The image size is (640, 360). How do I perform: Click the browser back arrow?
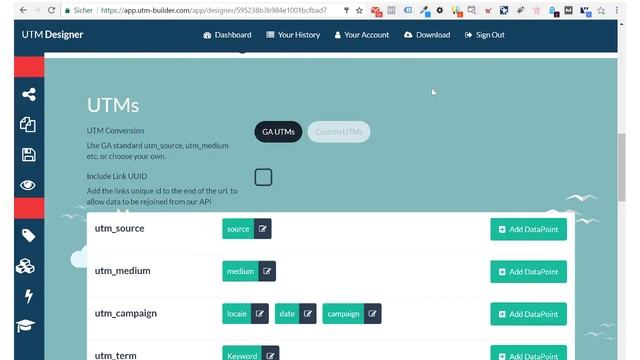coord(23,10)
